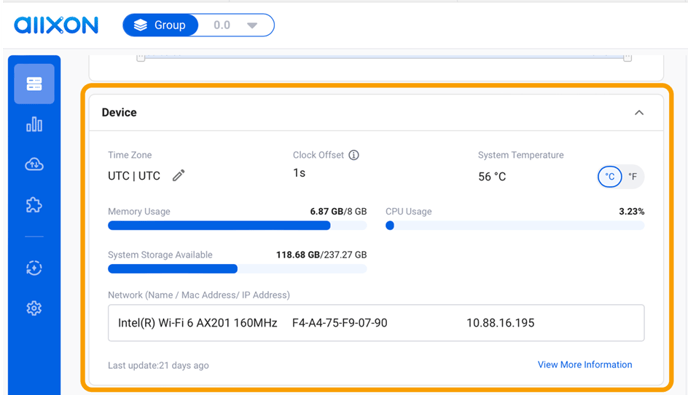Click the UTC | UTC time zone value
688x395 pixels.
pos(134,176)
